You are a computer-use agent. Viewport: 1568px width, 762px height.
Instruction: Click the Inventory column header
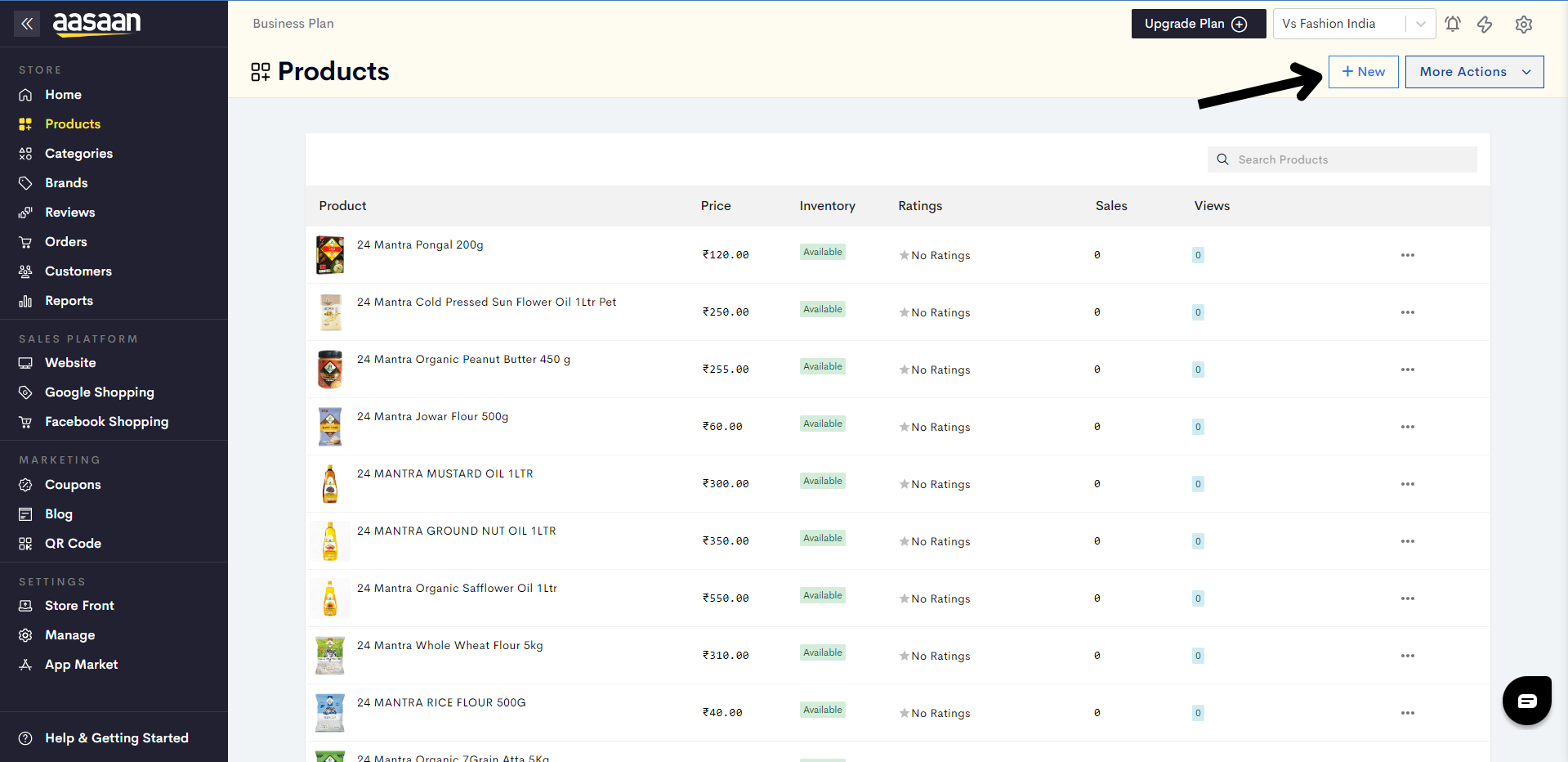tap(828, 206)
